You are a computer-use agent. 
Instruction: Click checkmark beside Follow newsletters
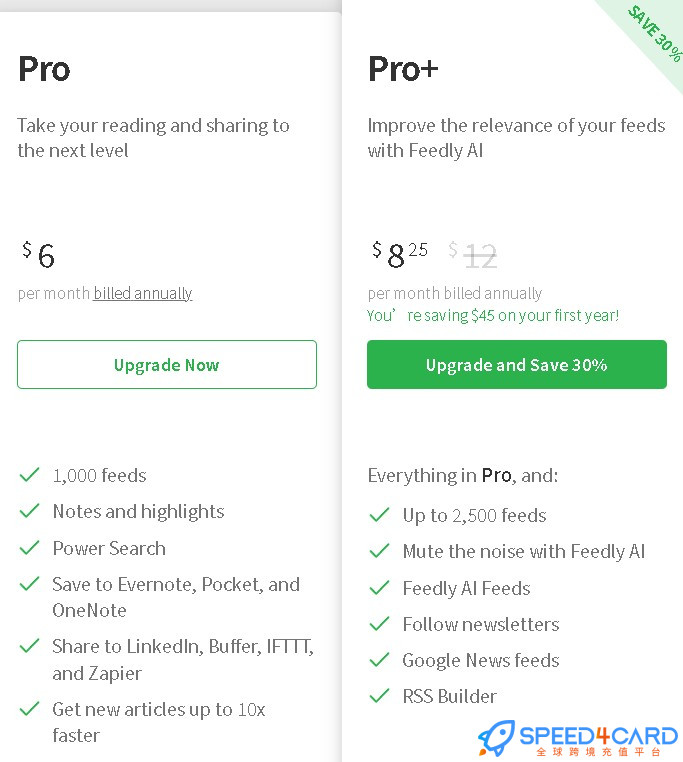click(x=379, y=623)
